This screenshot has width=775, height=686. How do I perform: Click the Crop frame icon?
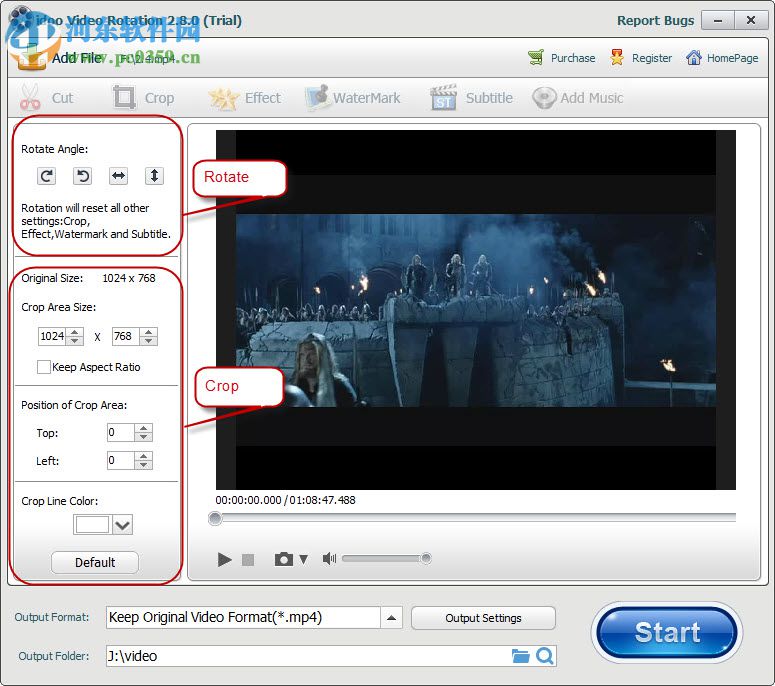click(x=124, y=97)
